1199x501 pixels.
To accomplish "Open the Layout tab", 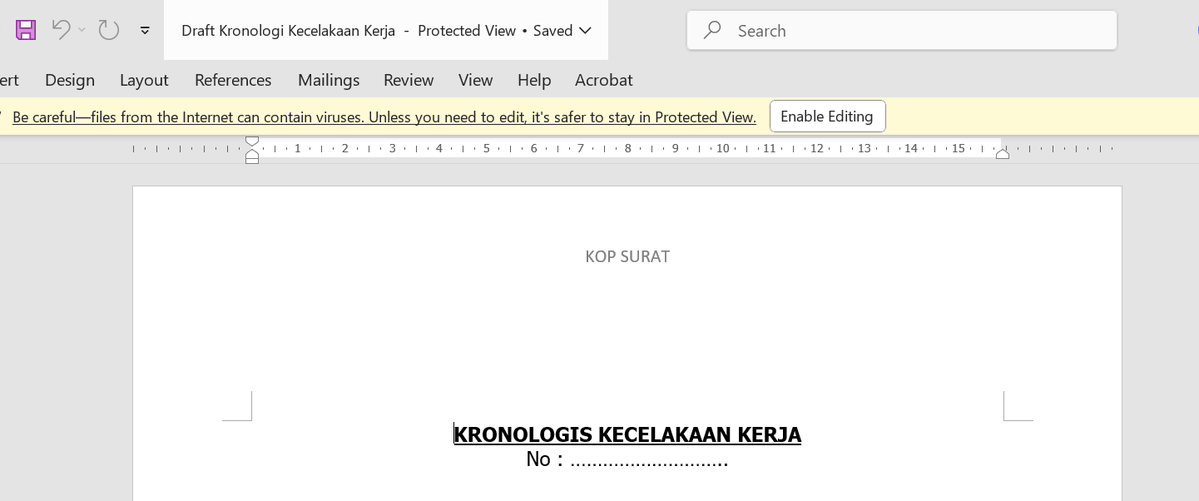I will tap(144, 80).
